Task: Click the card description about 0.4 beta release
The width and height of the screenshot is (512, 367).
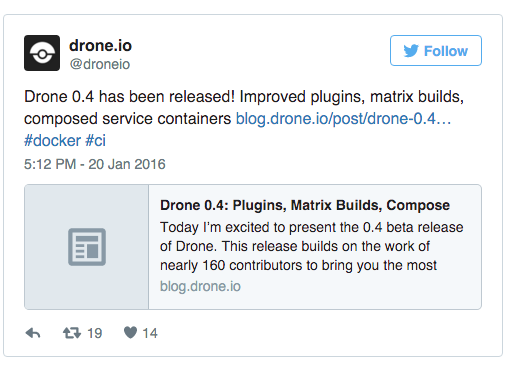Action: pyautogui.click(x=311, y=246)
